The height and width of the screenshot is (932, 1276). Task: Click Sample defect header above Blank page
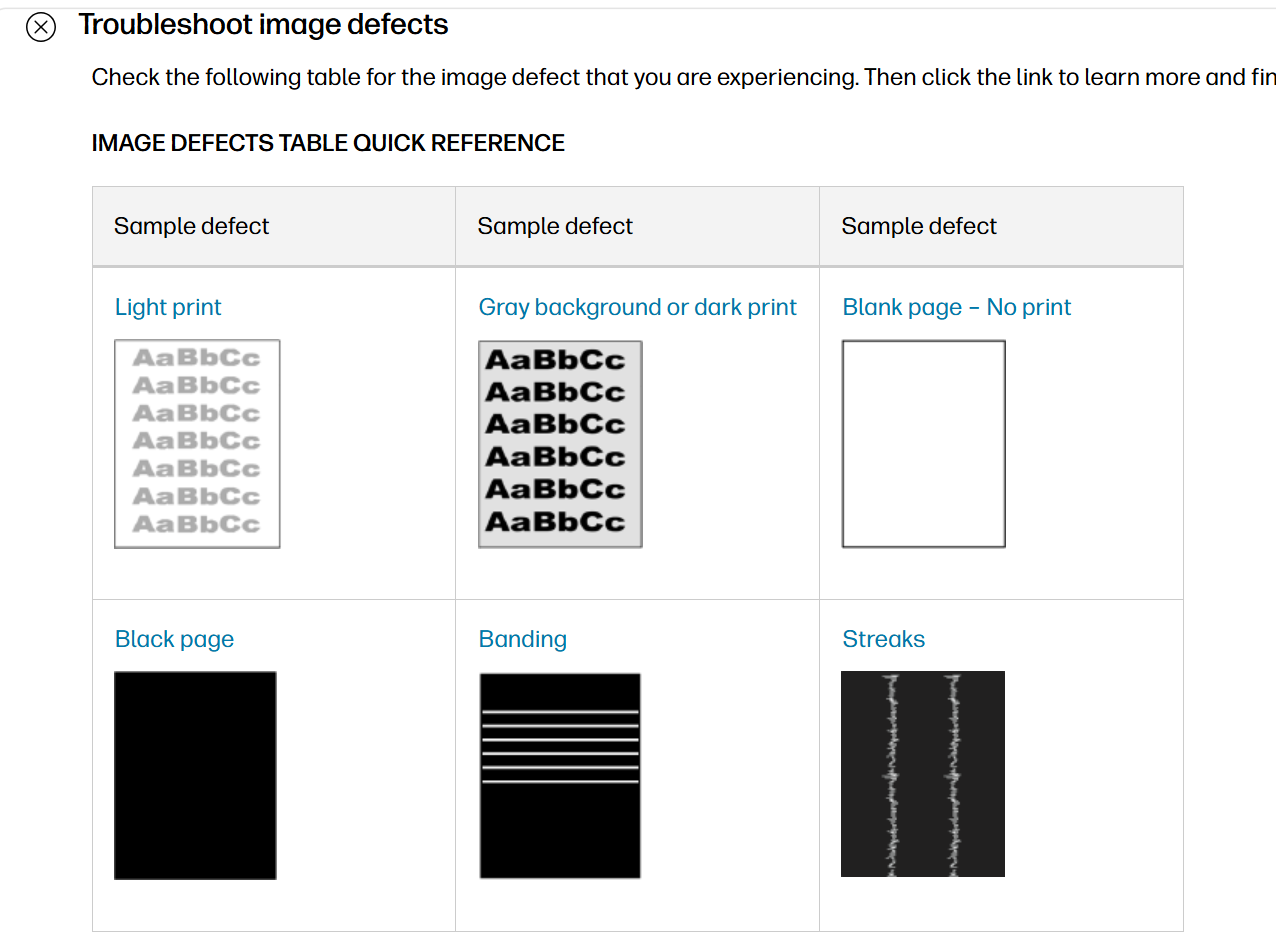(x=919, y=226)
